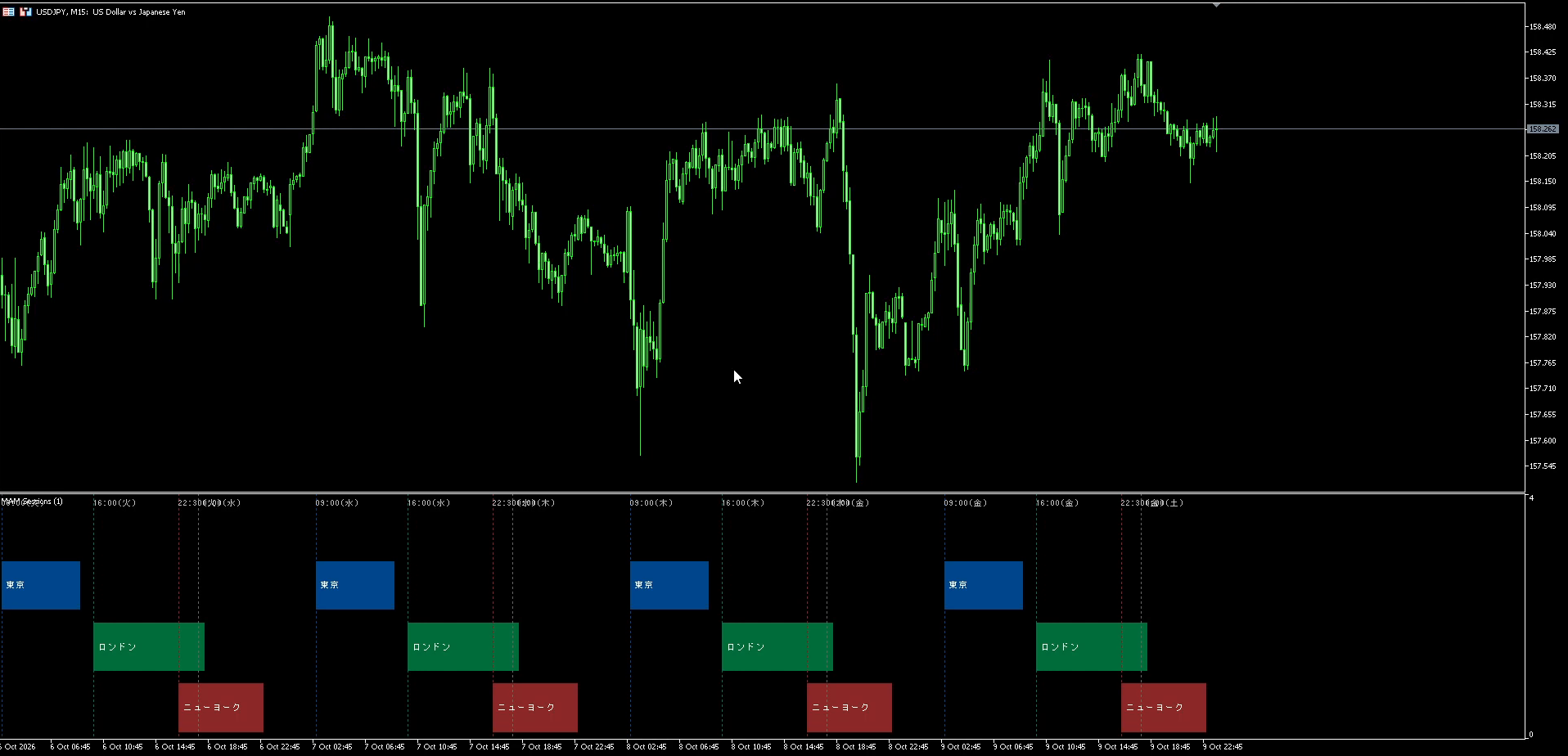Click the 16:00(木) session time label

[x=743, y=503]
